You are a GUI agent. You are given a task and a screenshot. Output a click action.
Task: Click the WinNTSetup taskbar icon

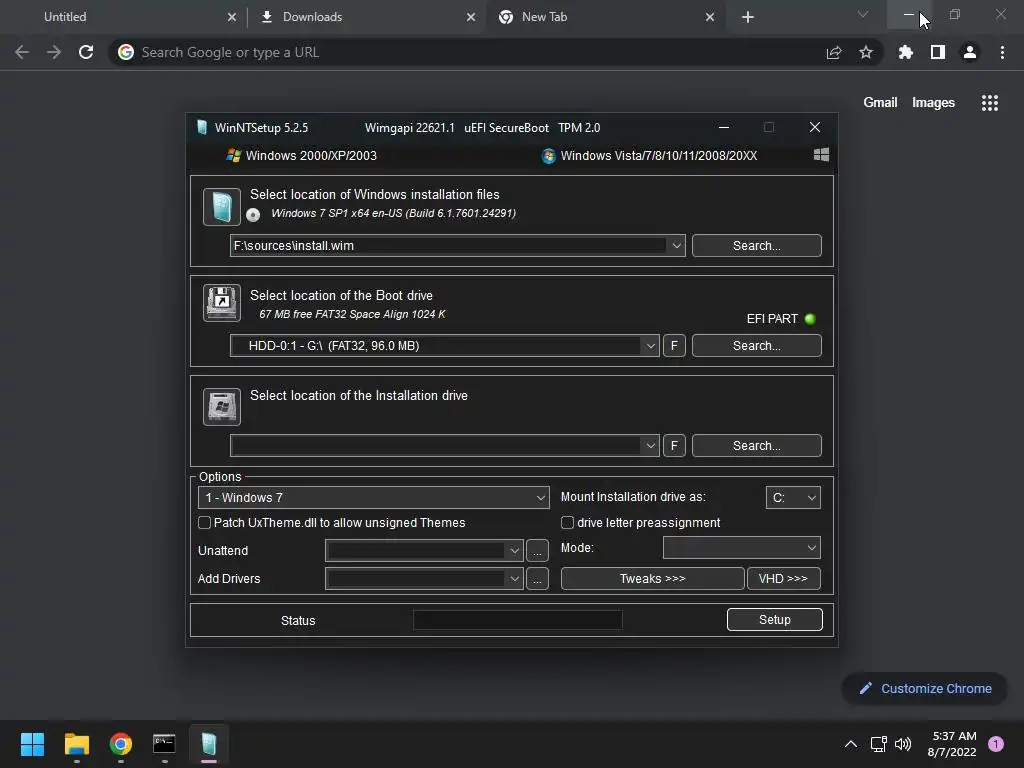click(x=208, y=744)
